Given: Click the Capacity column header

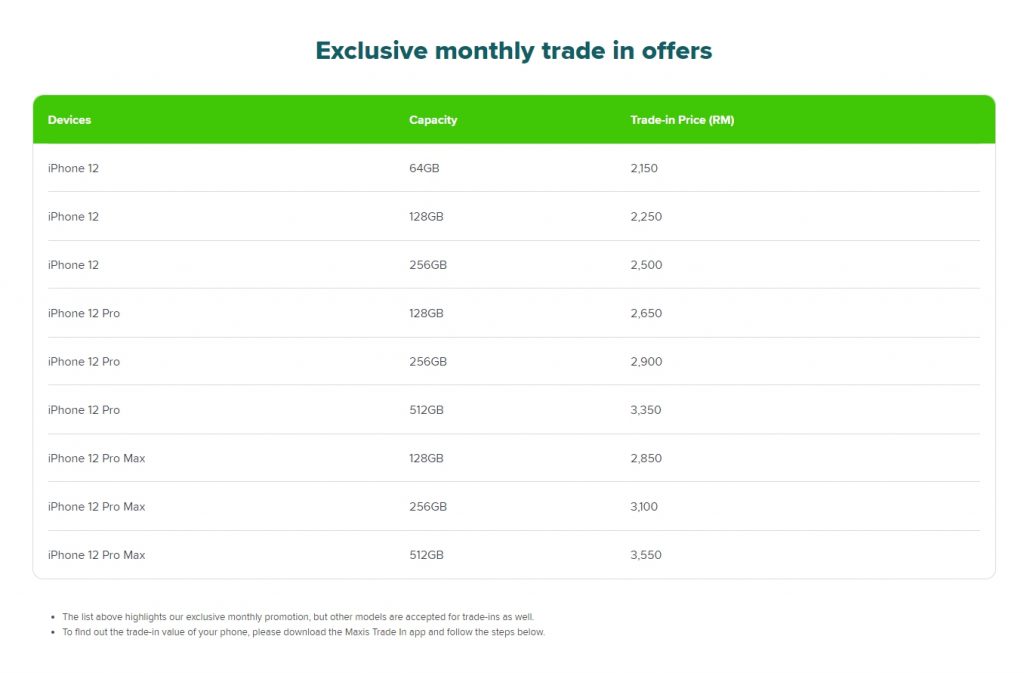Looking at the screenshot, I should click(x=433, y=120).
